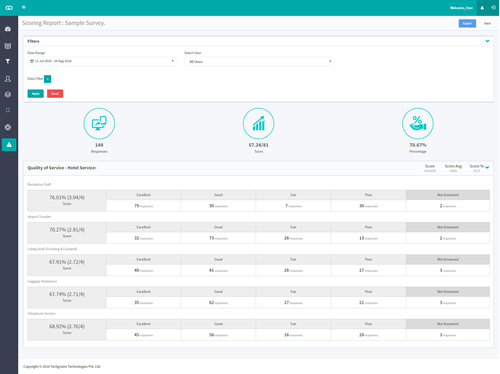The height and width of the screenshot is (374, 500).
Task: Open the dashboard home icon in sidebar
Action: tap(8, 29)
